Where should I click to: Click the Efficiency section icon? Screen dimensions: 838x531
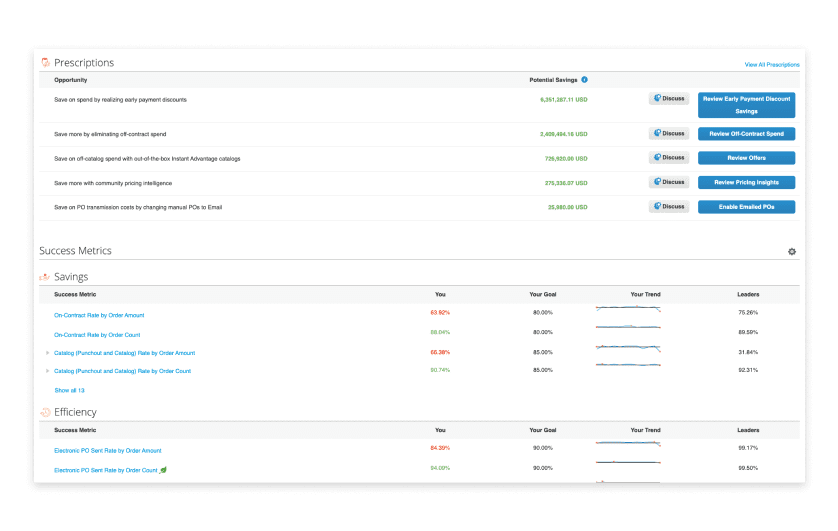click(x=45, y=412)
